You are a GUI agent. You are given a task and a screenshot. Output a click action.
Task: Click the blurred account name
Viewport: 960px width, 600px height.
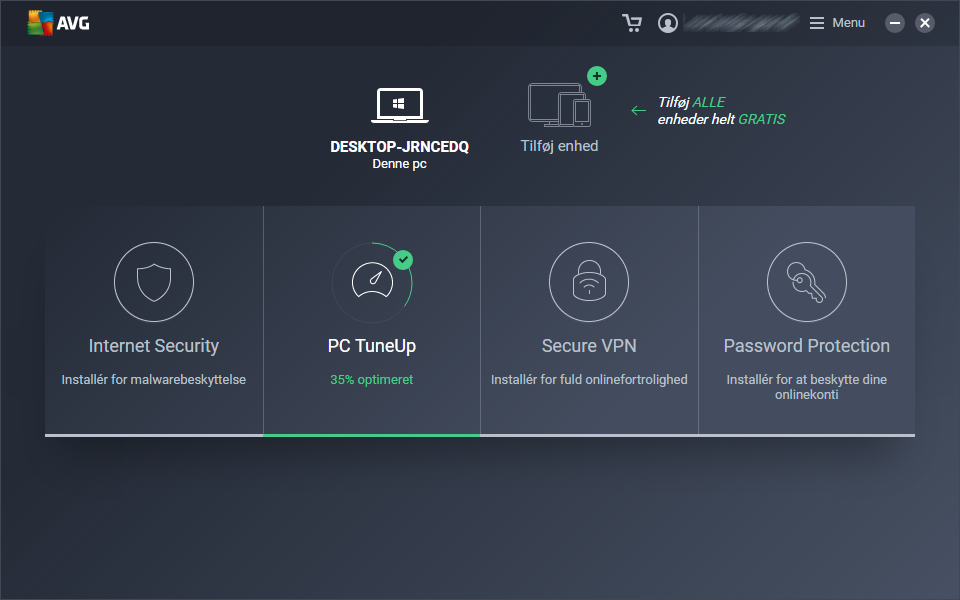(741, 23)
